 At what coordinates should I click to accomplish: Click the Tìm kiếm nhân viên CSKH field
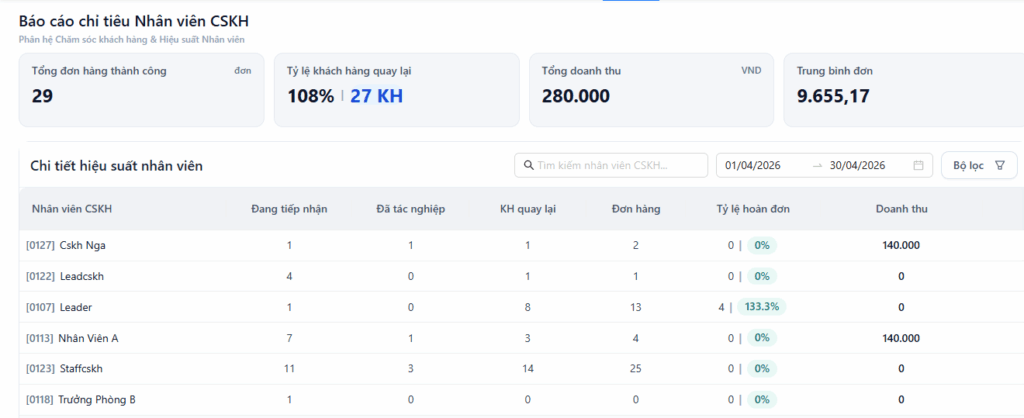(x=611, y=165)
